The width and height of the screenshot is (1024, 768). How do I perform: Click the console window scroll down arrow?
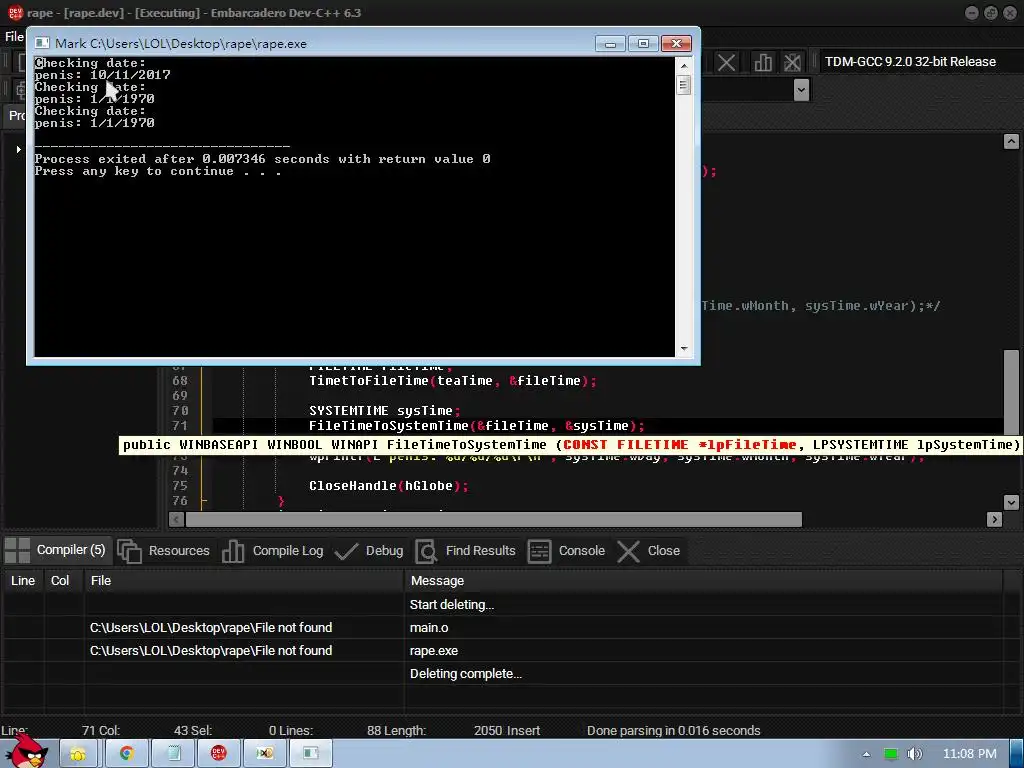coord(684,349)
